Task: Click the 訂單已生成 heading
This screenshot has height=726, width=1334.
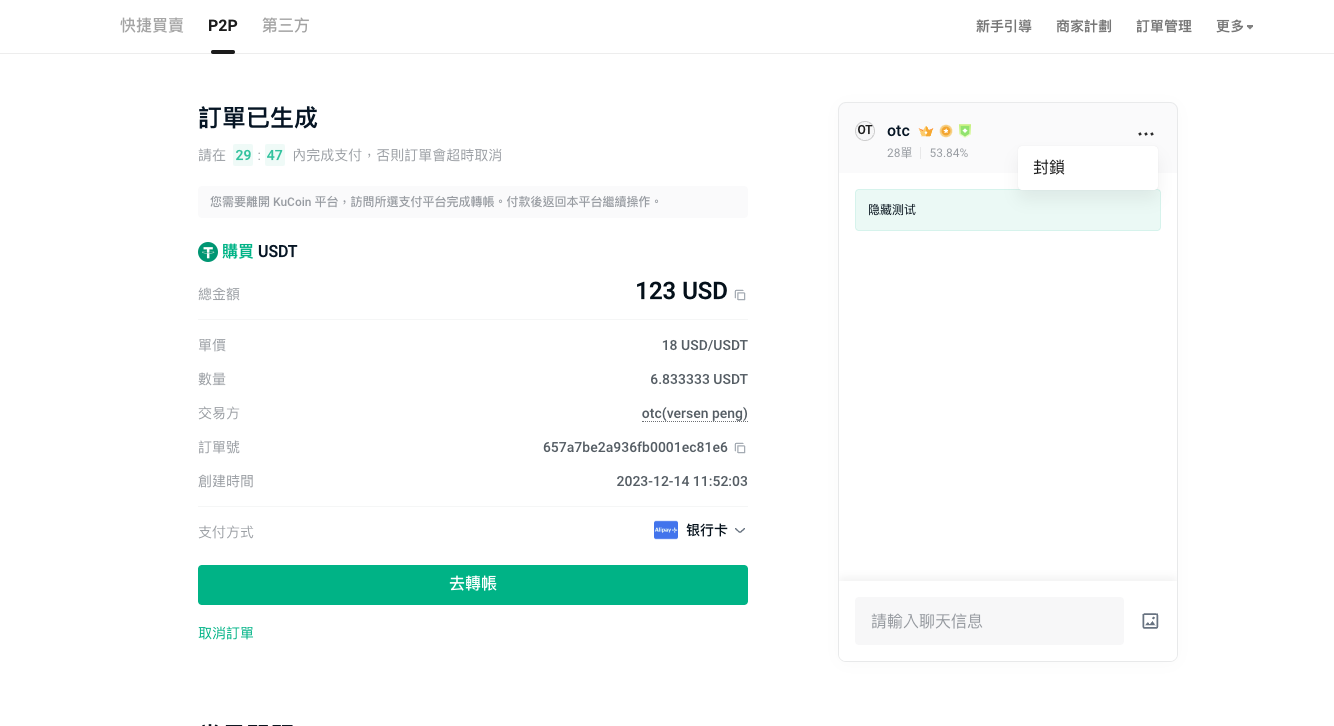Action: pos(258,118)
